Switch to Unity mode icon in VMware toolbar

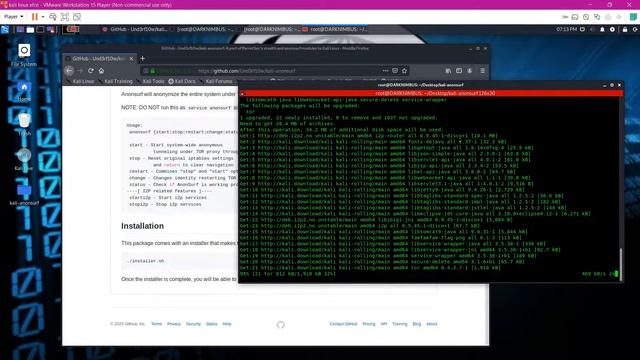point(77,17)
